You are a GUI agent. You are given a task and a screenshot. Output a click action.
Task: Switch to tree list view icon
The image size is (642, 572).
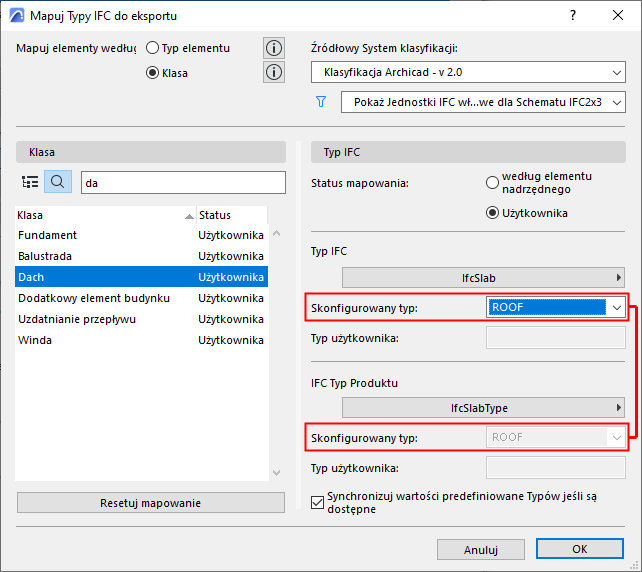[30, 182]
